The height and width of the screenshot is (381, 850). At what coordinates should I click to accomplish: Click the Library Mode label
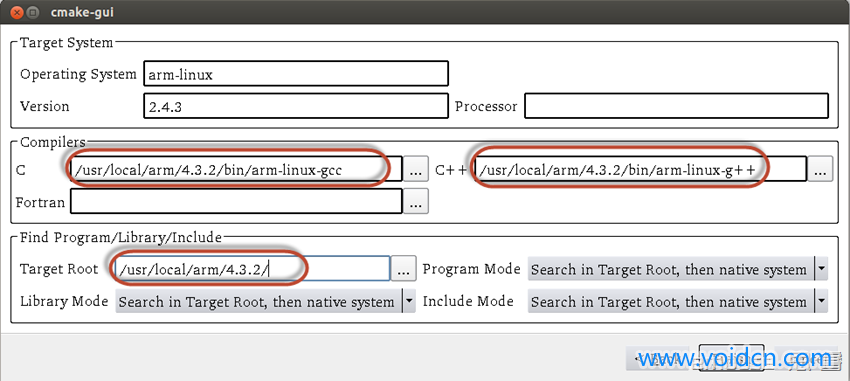pyautogui.click(x=64, y=301)
